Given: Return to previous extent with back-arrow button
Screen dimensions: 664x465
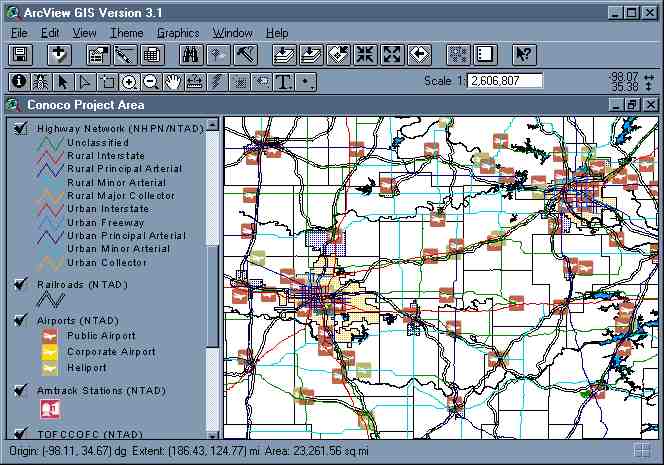Looking at the screenshot, I should coord(420,55).
